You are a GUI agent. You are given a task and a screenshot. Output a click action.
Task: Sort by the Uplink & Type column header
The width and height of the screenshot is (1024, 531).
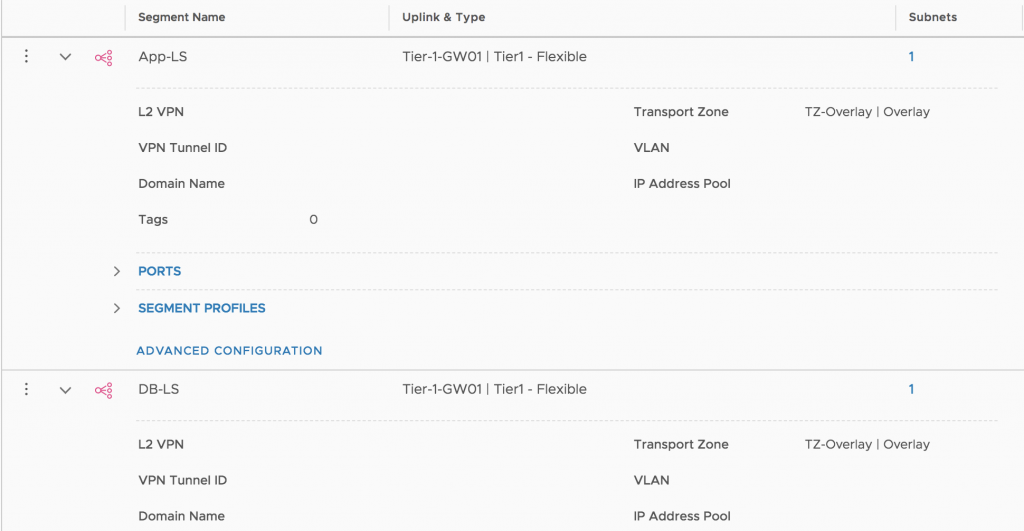(x=443, y=18)
